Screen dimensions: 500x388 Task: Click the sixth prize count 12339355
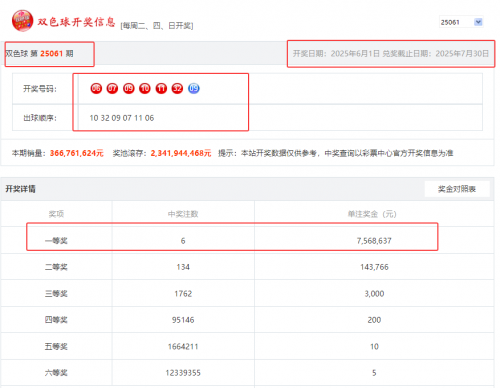click(183, 373)
